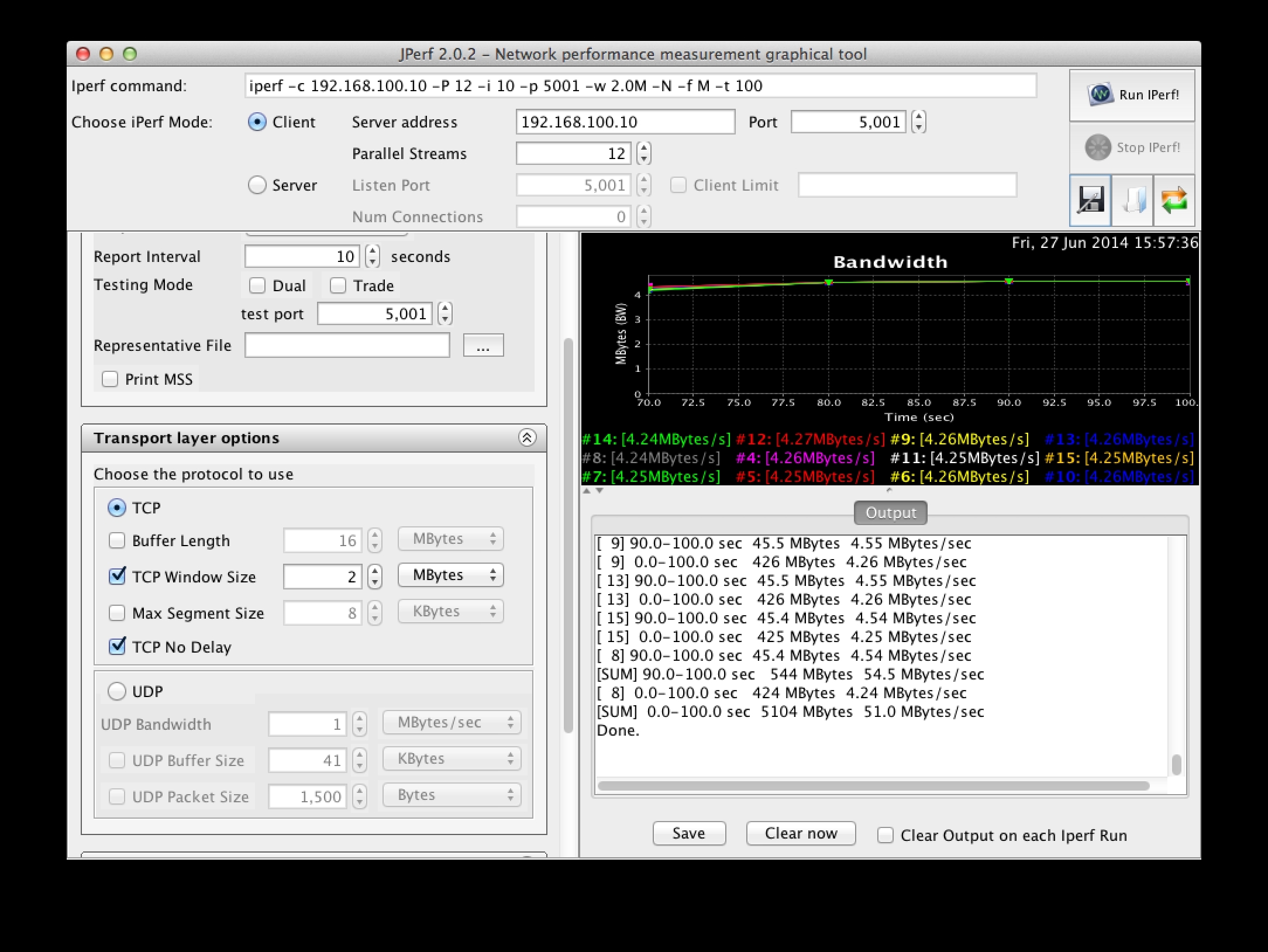Click the output horizontal scrollbar
1268x952 pixels.
(x=873, y=785)
